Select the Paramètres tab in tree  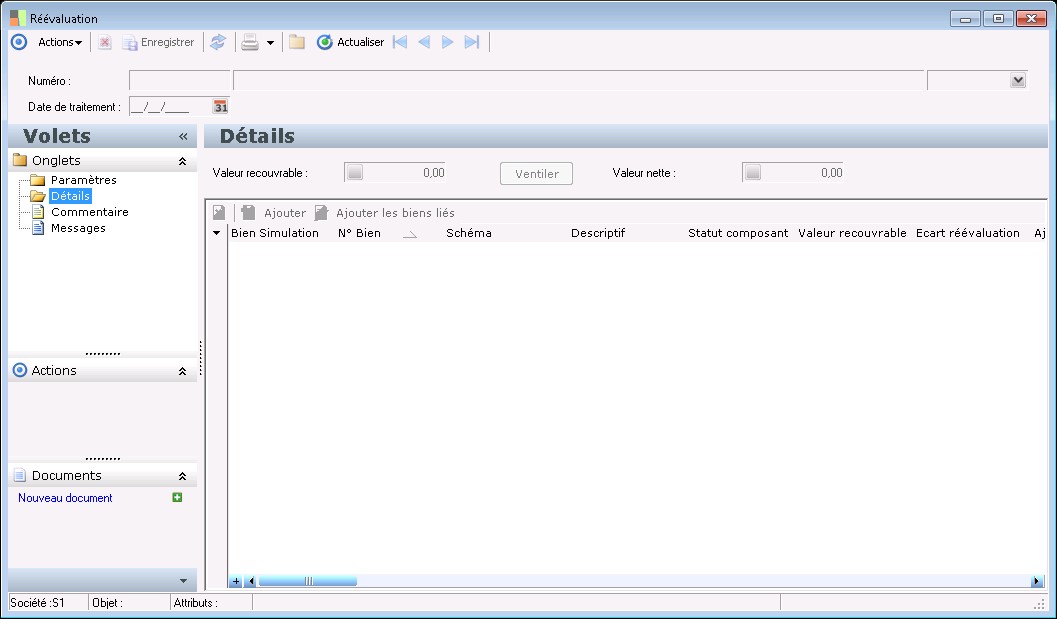(83, 180)
